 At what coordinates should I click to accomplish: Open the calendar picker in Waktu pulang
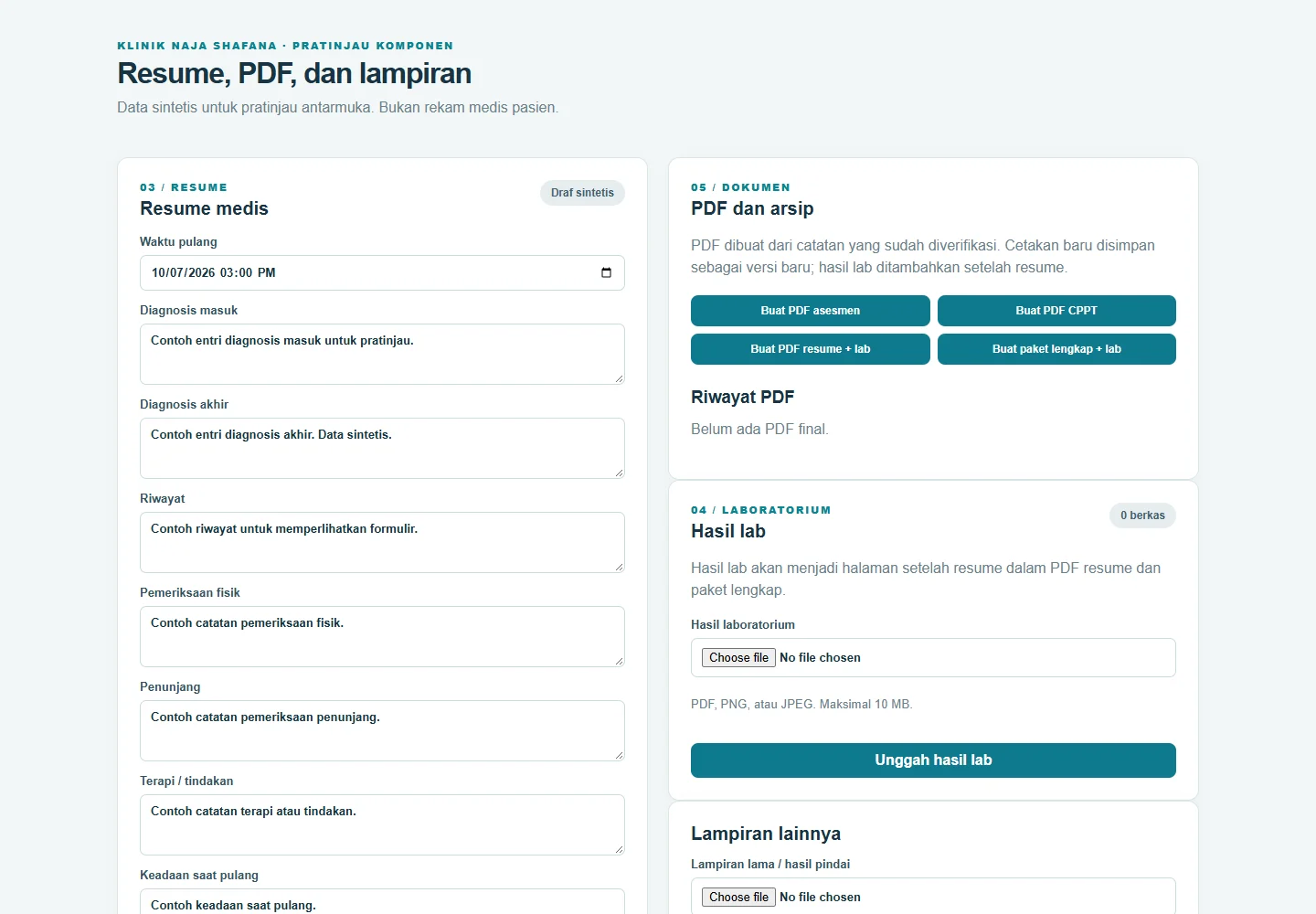[606, 273]
